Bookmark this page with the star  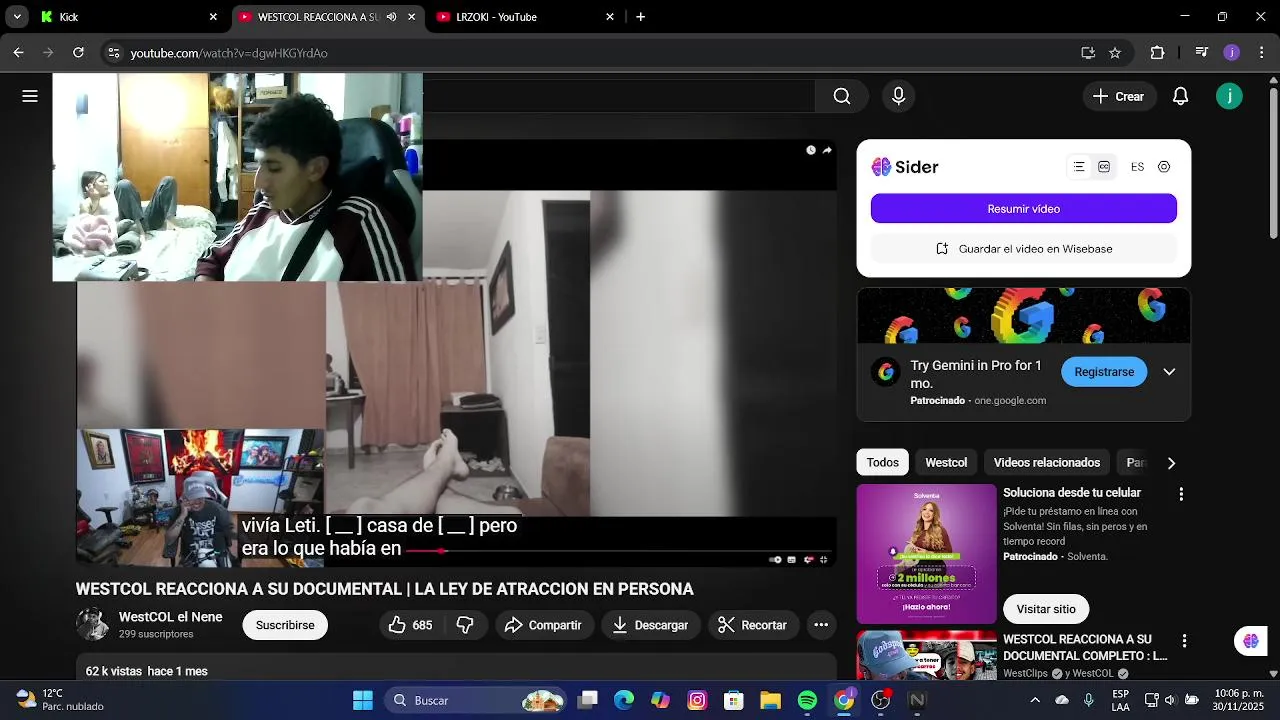pos(1115,53)
